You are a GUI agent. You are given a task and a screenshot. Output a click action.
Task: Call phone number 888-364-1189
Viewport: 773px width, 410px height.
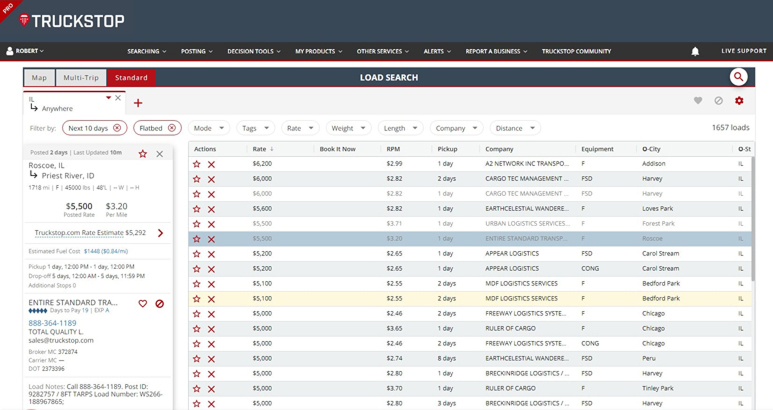coord(52,323)
